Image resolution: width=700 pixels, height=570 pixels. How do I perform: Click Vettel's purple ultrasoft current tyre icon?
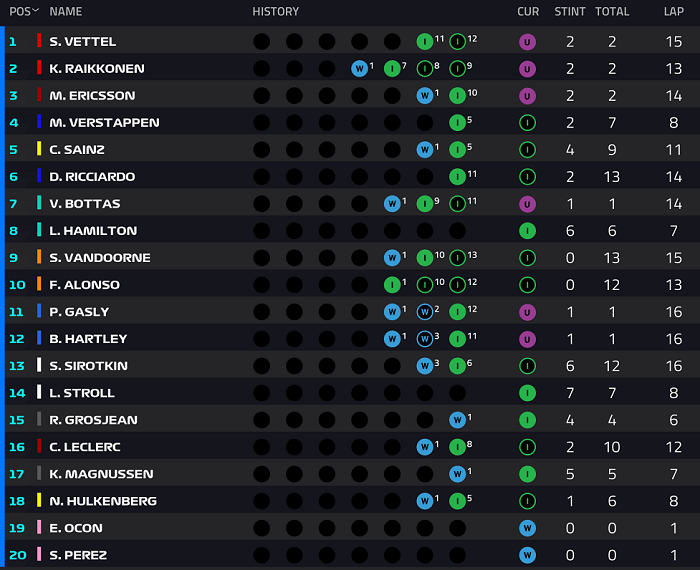(527, 42)
